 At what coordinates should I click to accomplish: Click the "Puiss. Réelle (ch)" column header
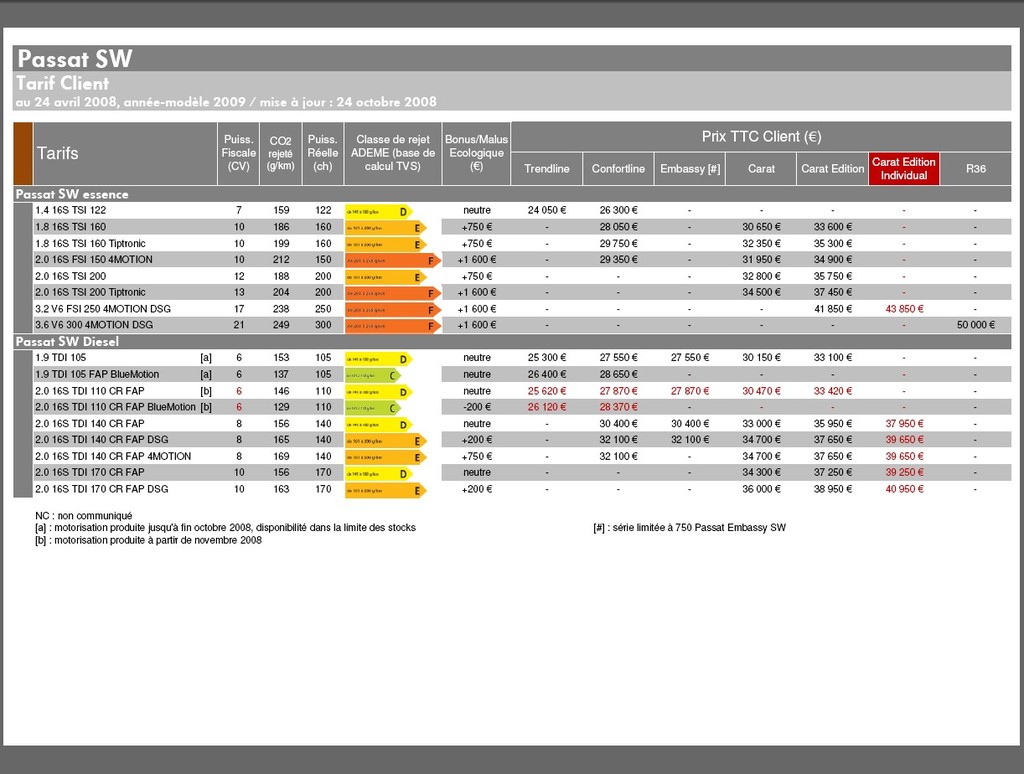point(323,153)
